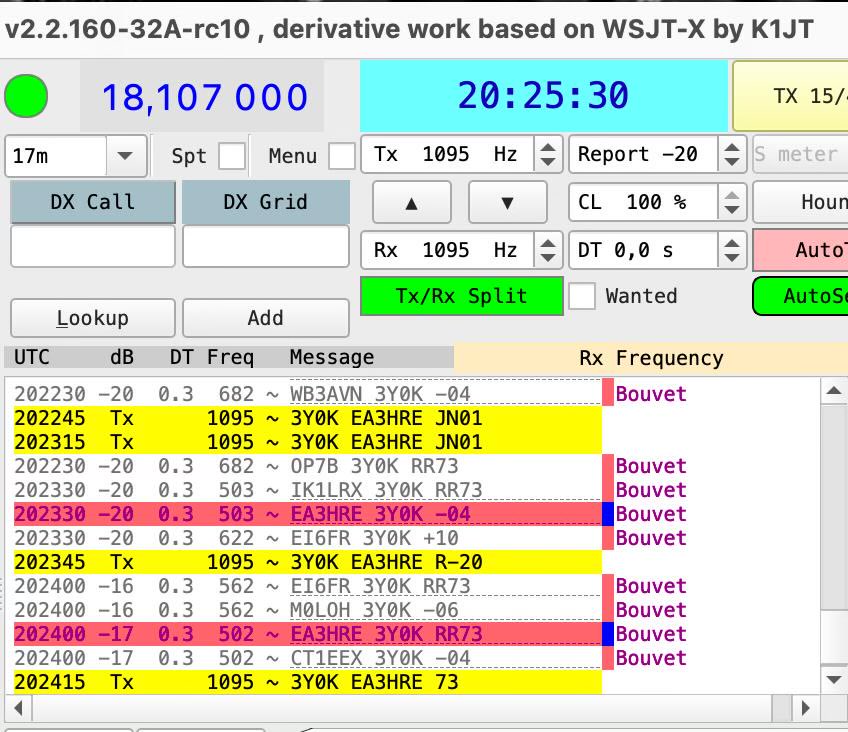Adjust the DT 0,0 s spinner

(x=732, y=250)
